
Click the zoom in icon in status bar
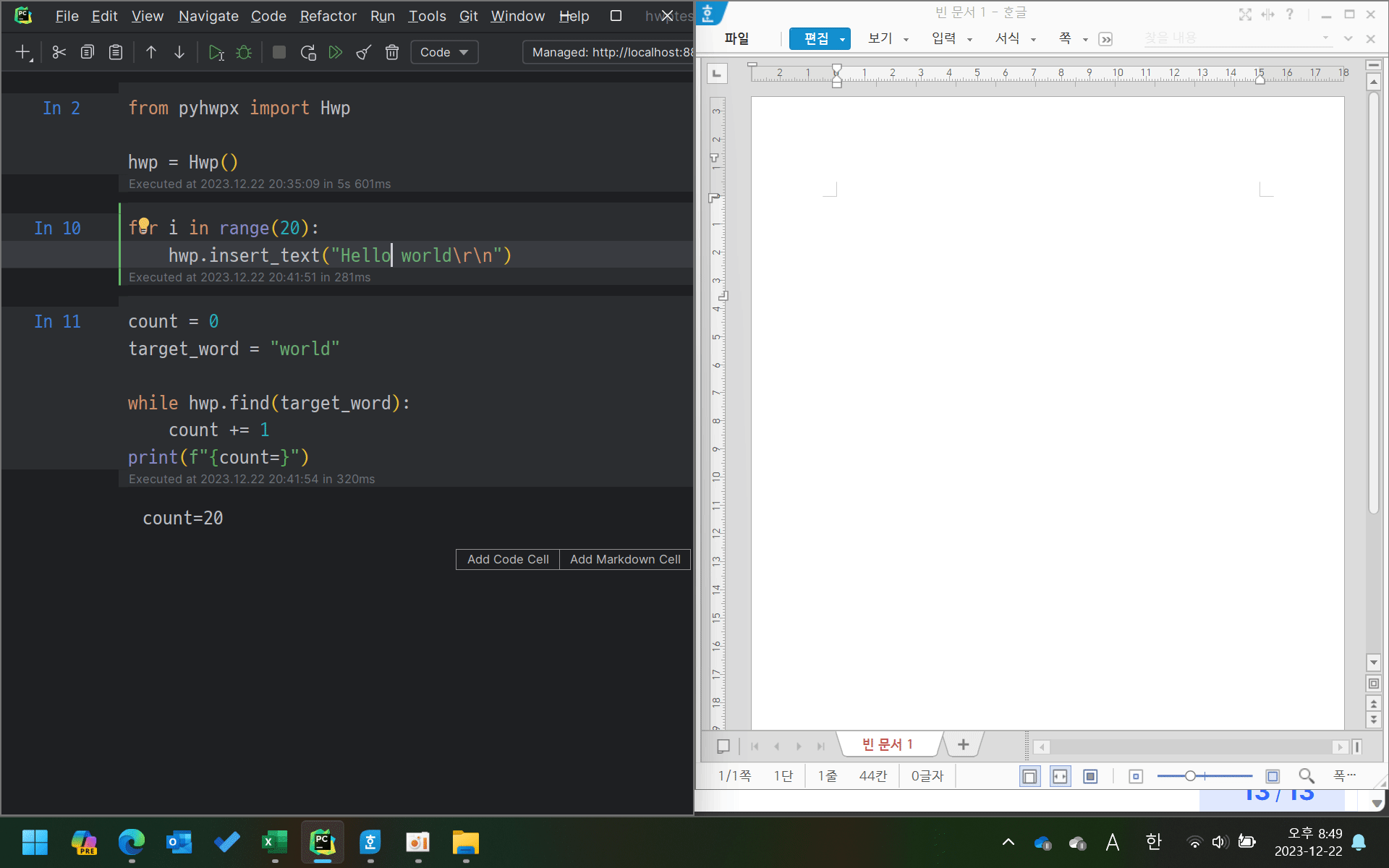pyautogui.click(x=1273, y=776)
